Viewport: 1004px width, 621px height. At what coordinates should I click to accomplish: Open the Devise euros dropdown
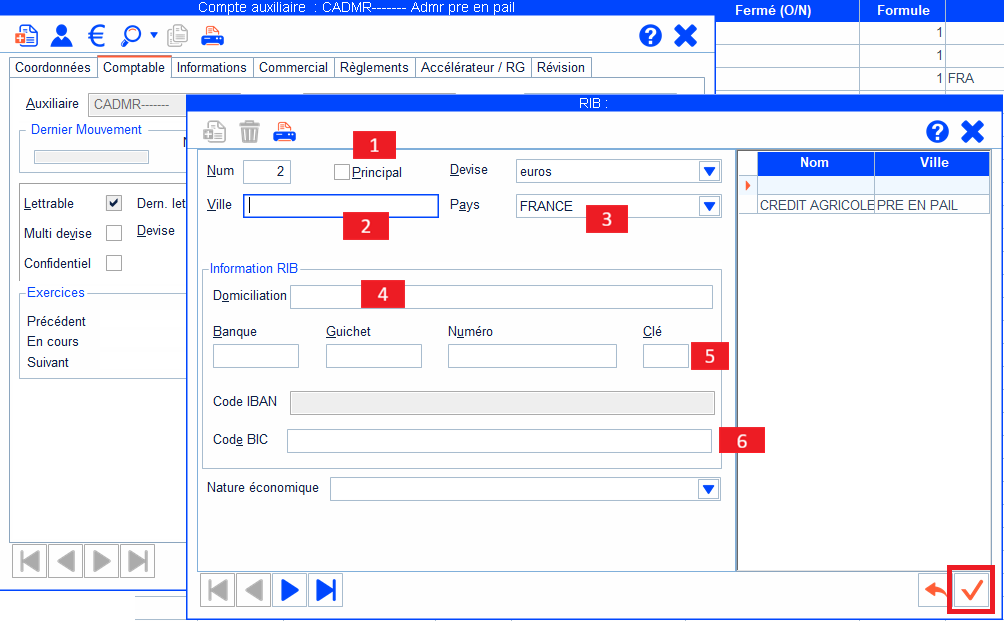tap(709, 171)
